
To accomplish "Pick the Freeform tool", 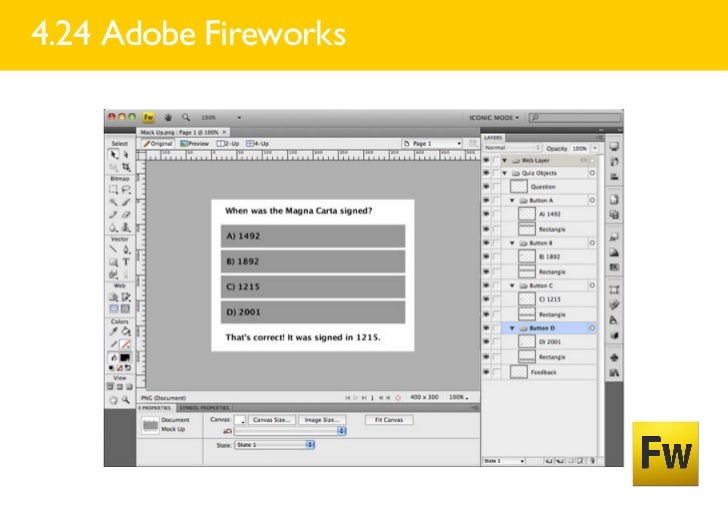I will [x=114, y=274].
